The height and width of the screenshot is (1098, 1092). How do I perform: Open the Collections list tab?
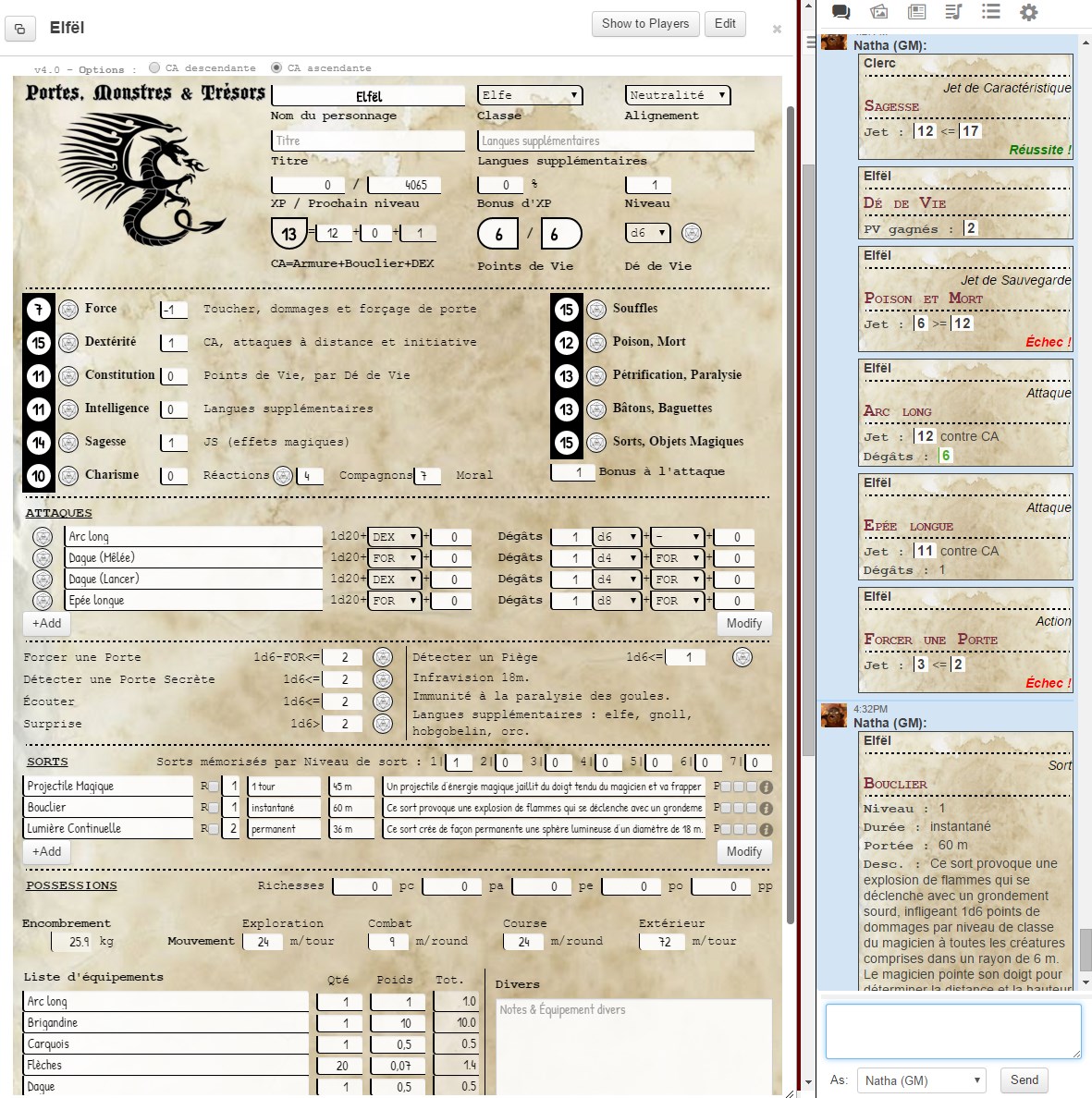[990, 12]
